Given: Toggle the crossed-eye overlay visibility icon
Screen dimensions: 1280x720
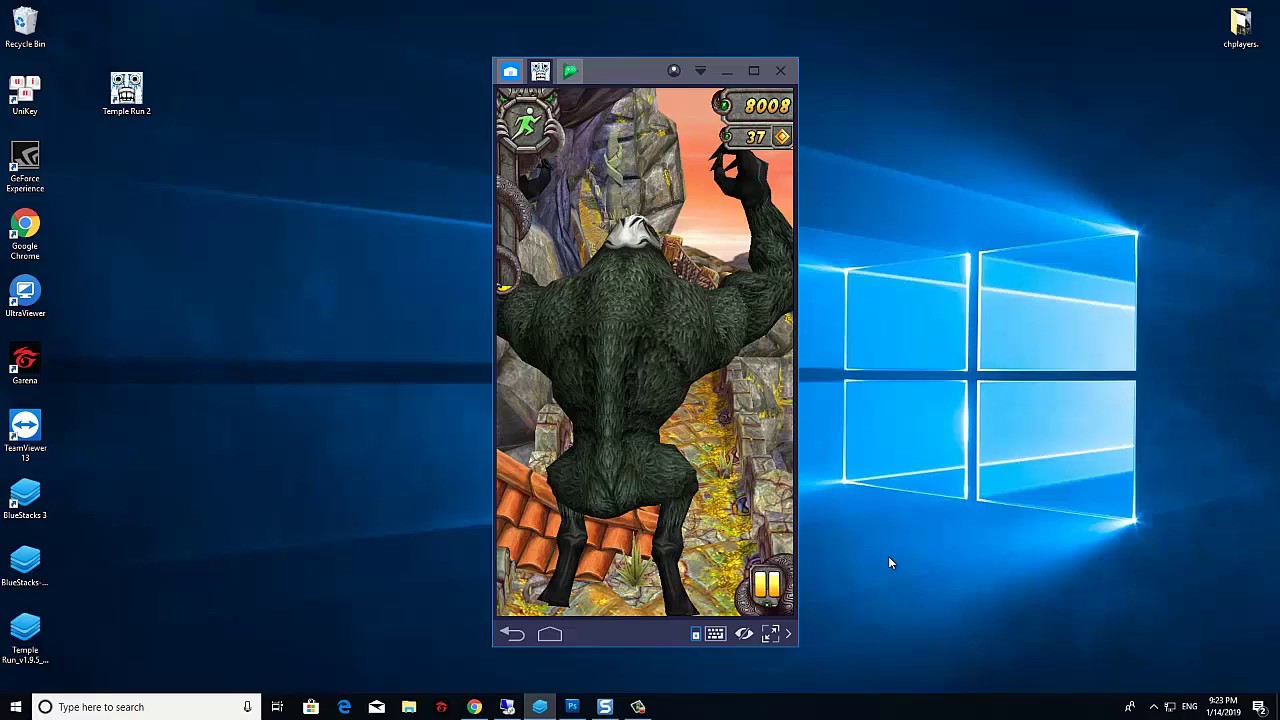Looking at the screenshot, I should click(x=744, y=634).
